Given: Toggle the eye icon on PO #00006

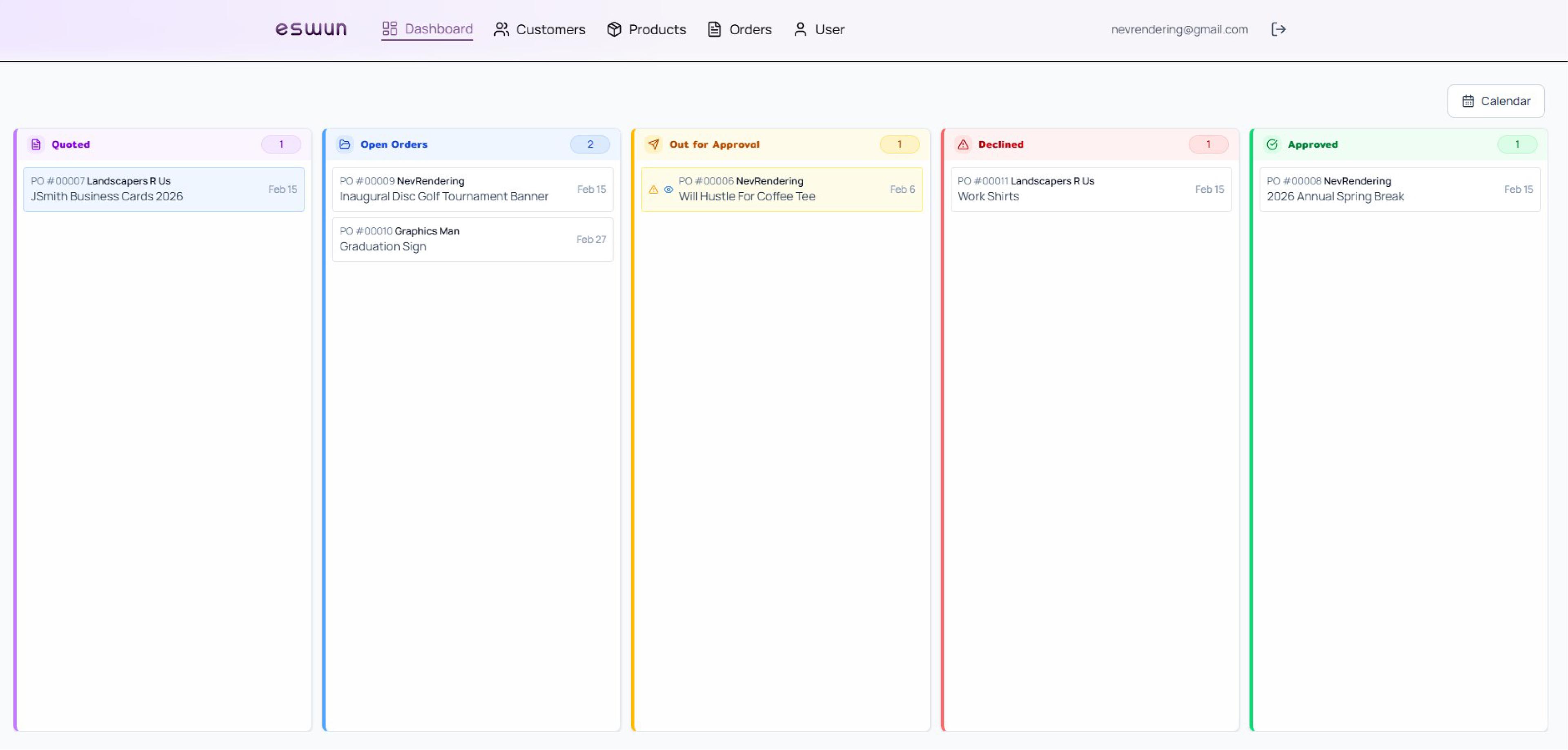Looking at the screenshot, I should pyautogui.click(x=668, y=189).
